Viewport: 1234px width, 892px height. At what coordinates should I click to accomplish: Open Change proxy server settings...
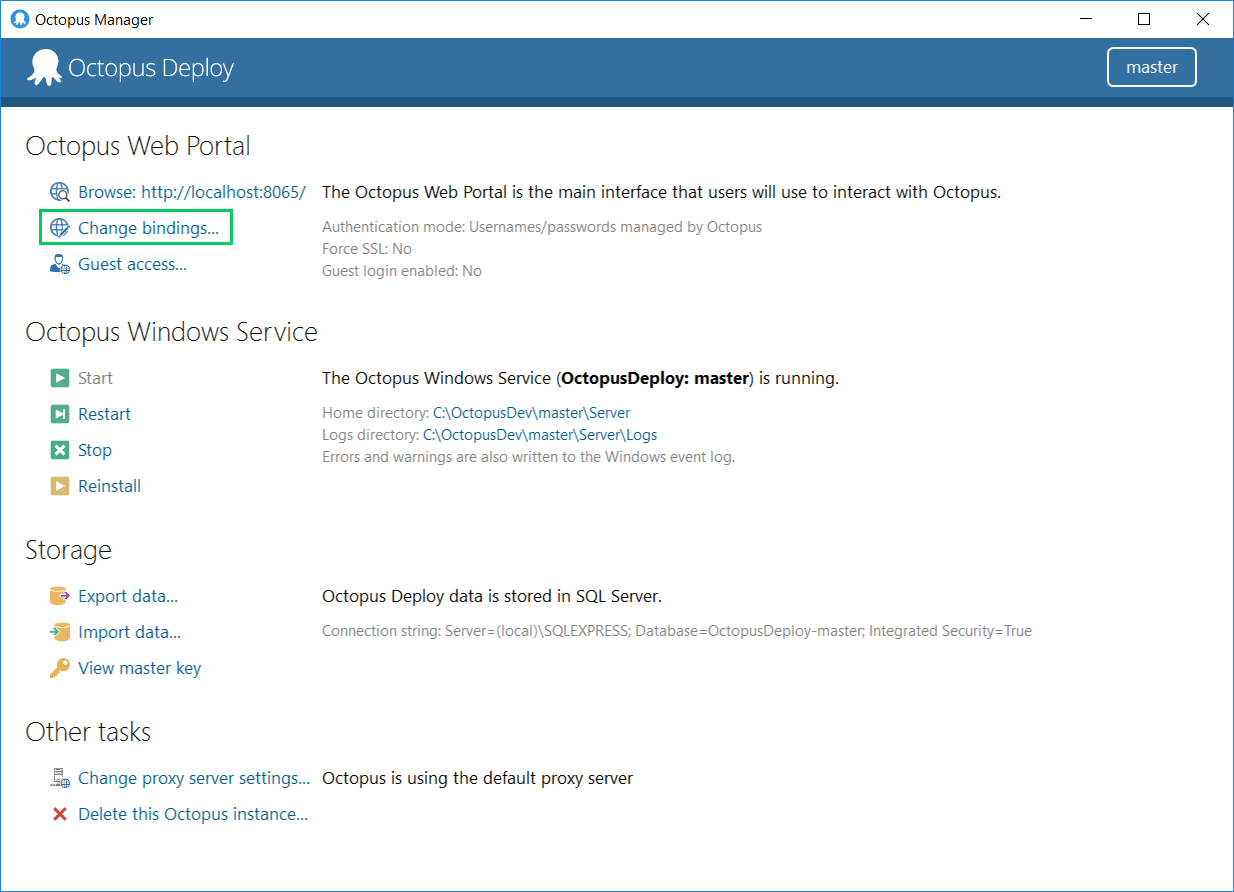194,778
